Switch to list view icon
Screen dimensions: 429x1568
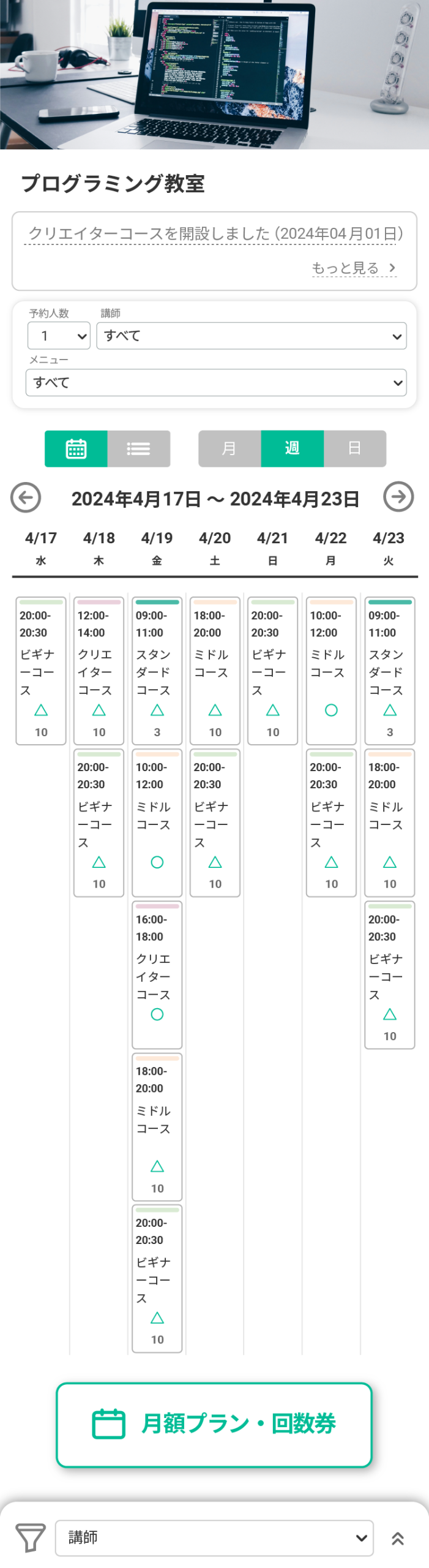click(138, 448)
